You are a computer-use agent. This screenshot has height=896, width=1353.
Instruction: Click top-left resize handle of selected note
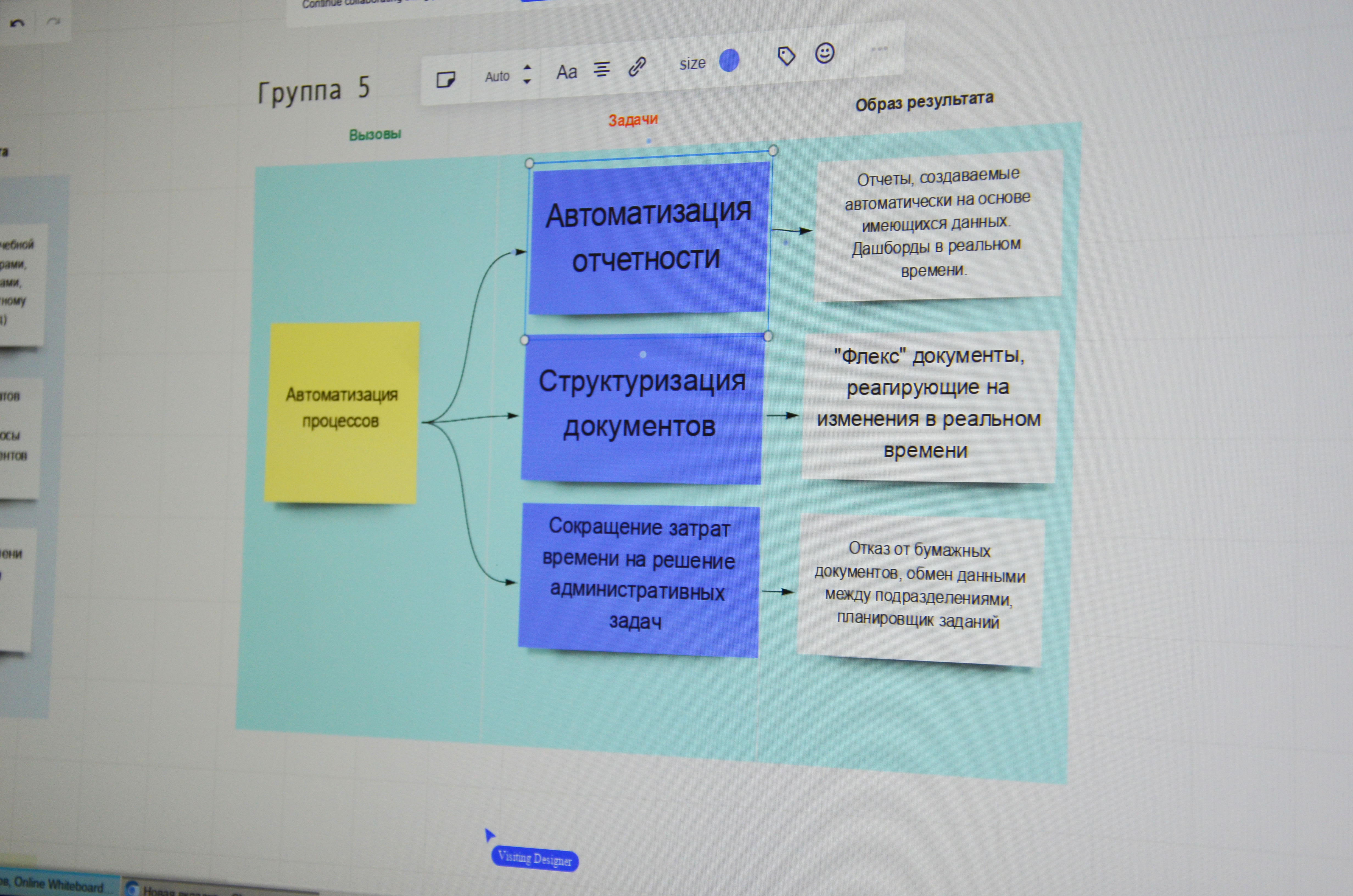click(529, 163)
